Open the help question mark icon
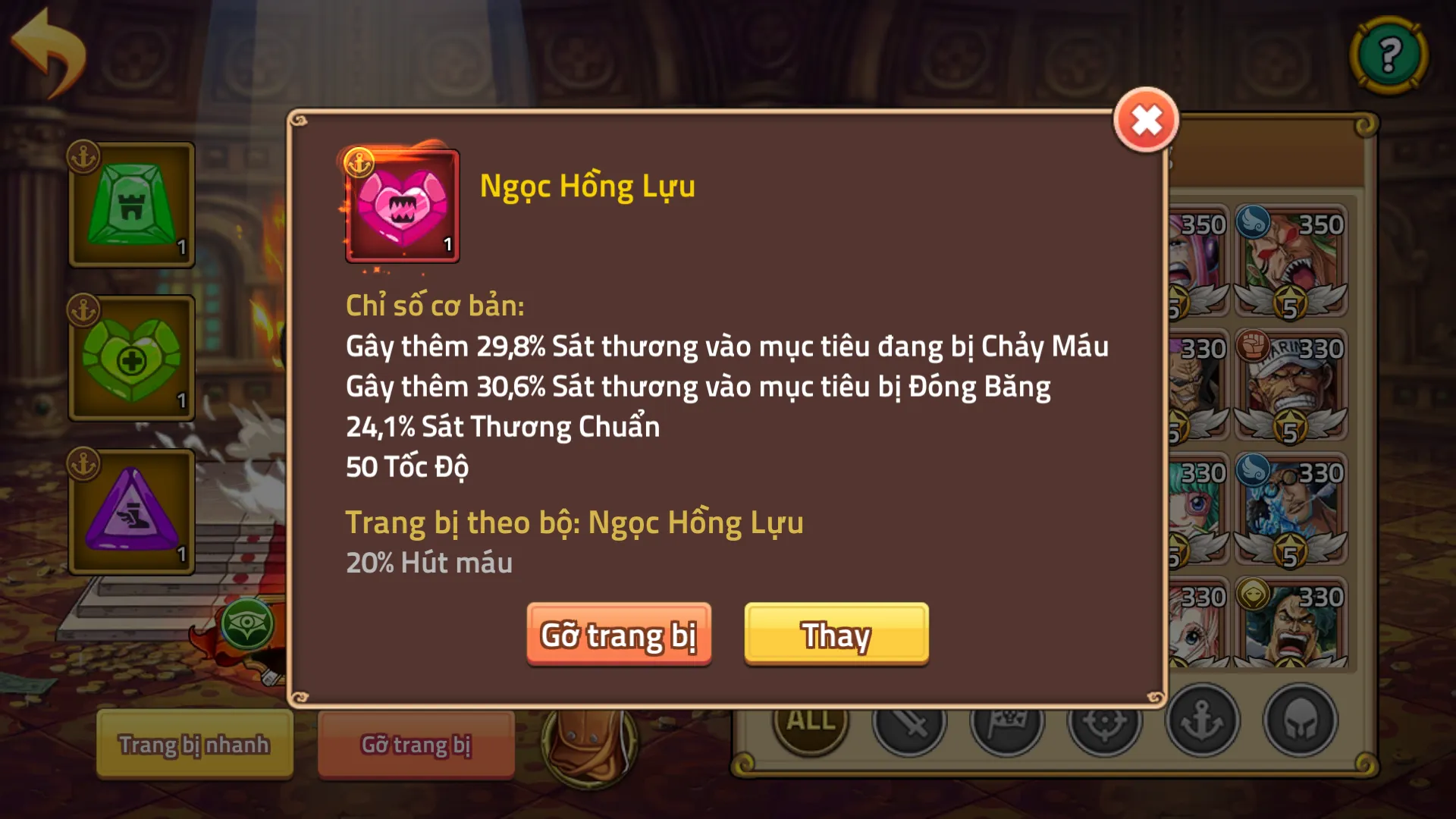 point(1389,55)
